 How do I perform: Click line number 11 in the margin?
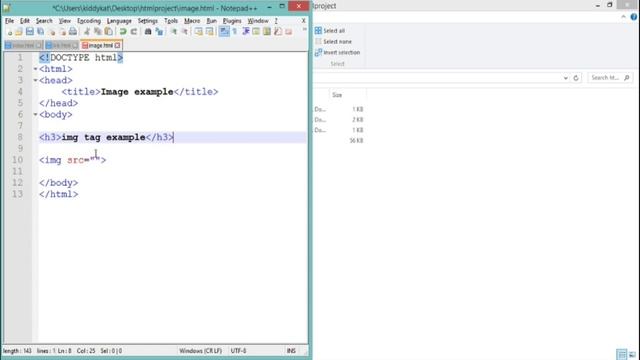(x=17, y=171)
